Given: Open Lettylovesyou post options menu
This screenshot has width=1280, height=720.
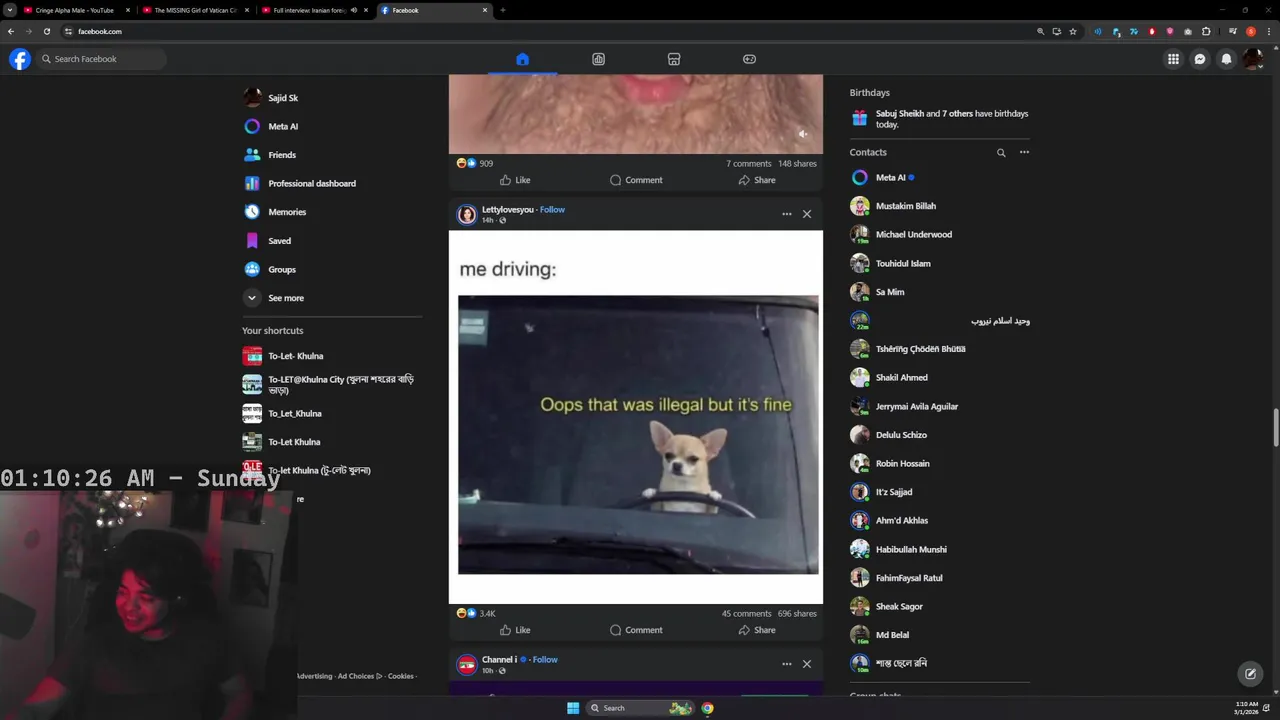Looking at the screenshot, I should pyautogui.click(x=787, y=214).
